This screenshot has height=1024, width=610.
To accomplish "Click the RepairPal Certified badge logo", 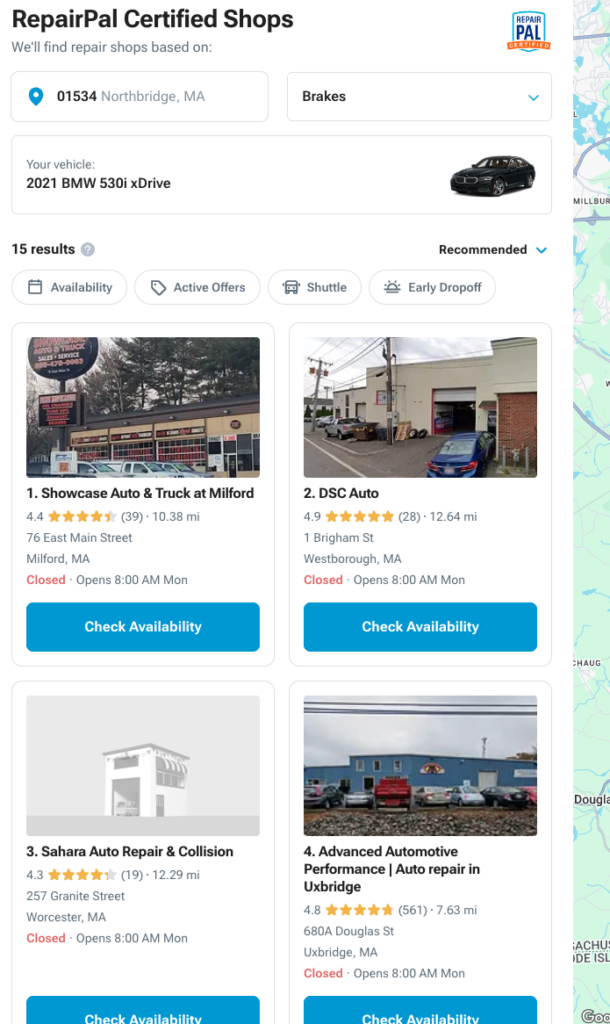I will 528,31.
